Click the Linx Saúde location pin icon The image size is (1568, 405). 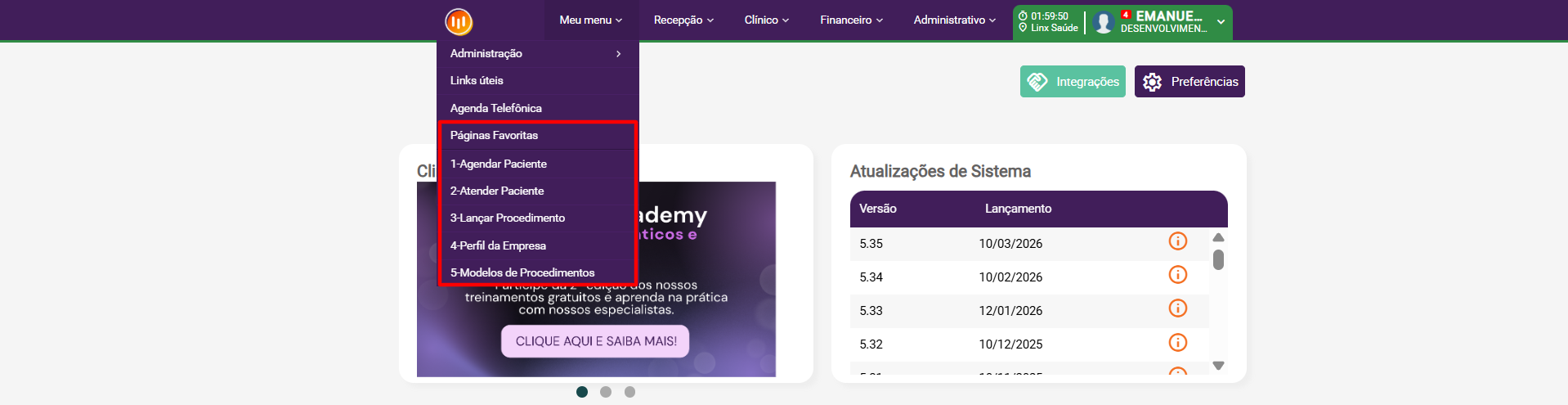point(1023,28)
